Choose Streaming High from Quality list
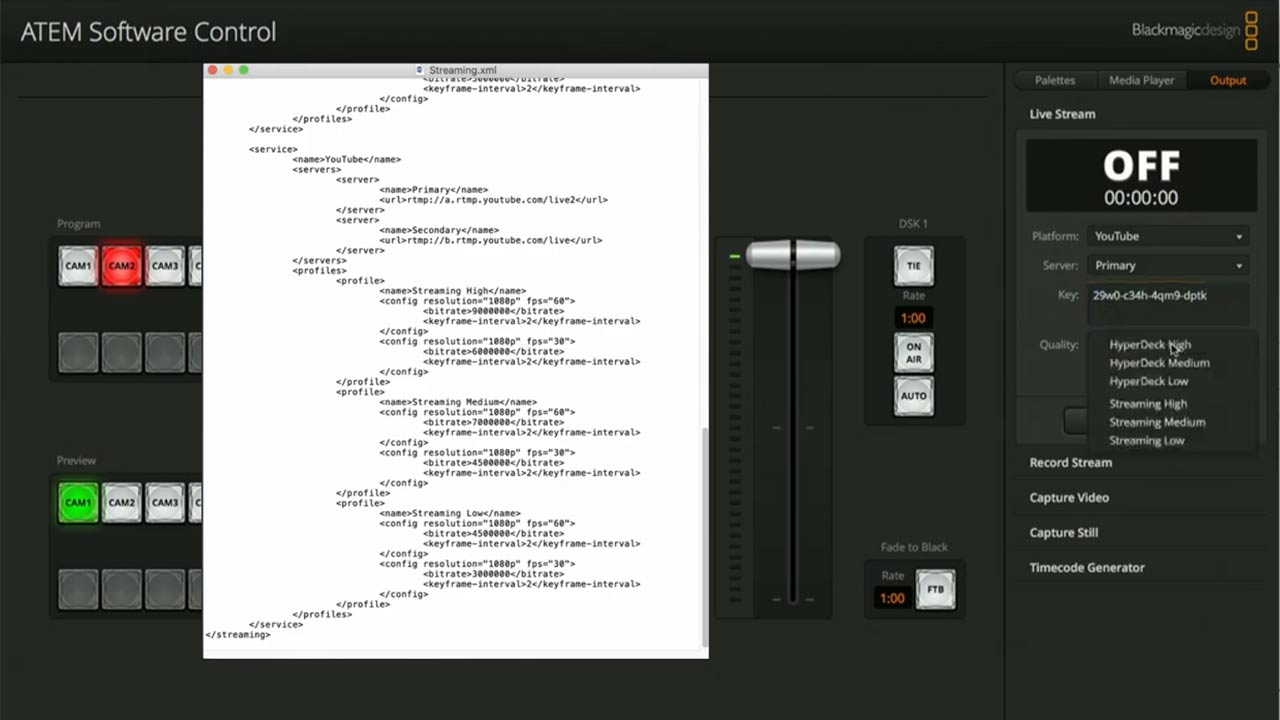1280x720 pixels. (x=1148, y=404)
